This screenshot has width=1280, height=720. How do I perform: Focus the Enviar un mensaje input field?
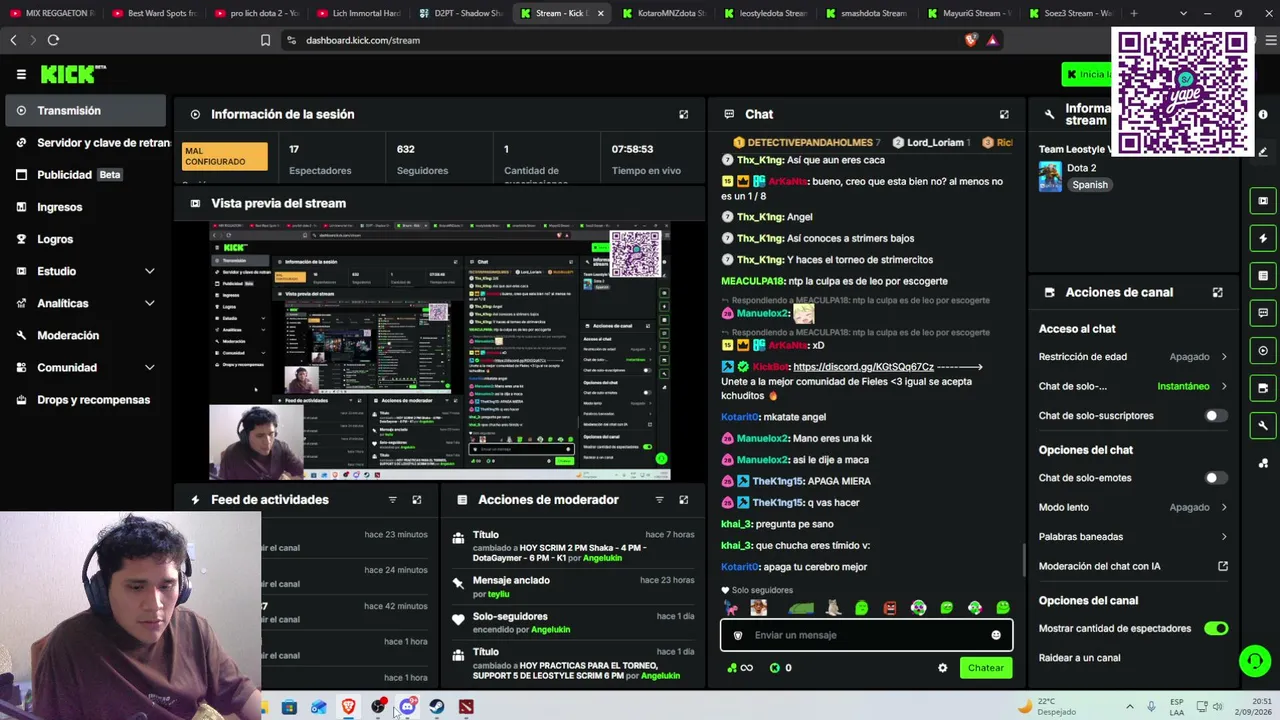point(866,635)
